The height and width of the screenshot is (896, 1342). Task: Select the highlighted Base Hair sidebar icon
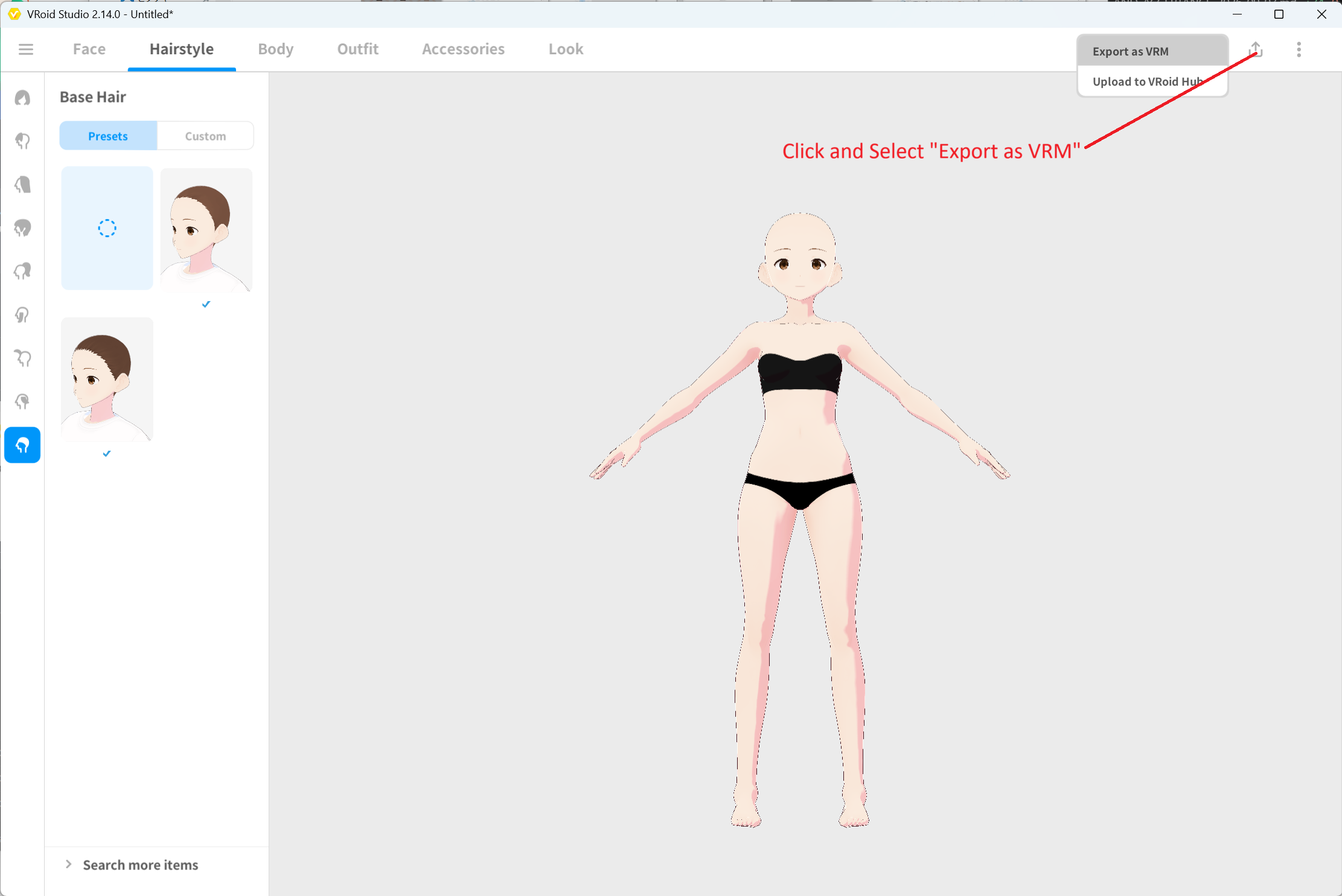pos(22,445)
